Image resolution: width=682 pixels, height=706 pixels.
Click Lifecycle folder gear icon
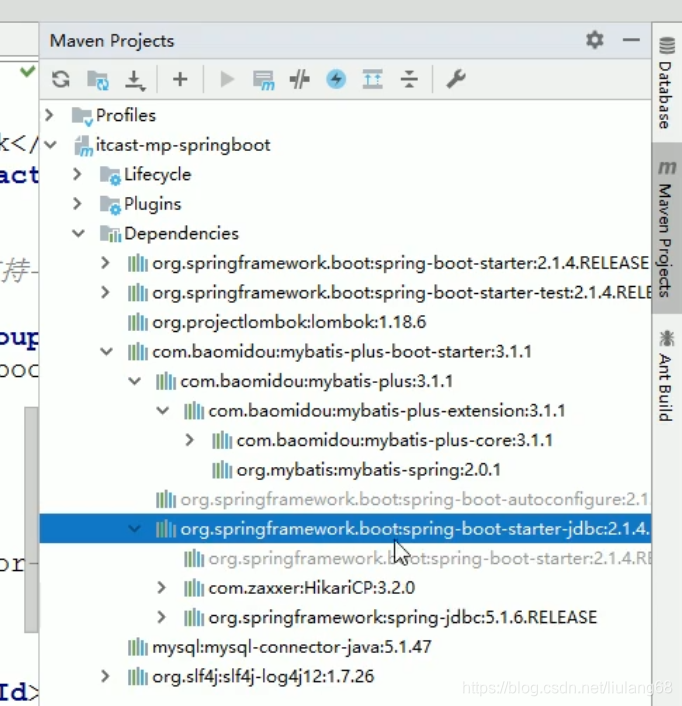[x=110, y=176]
